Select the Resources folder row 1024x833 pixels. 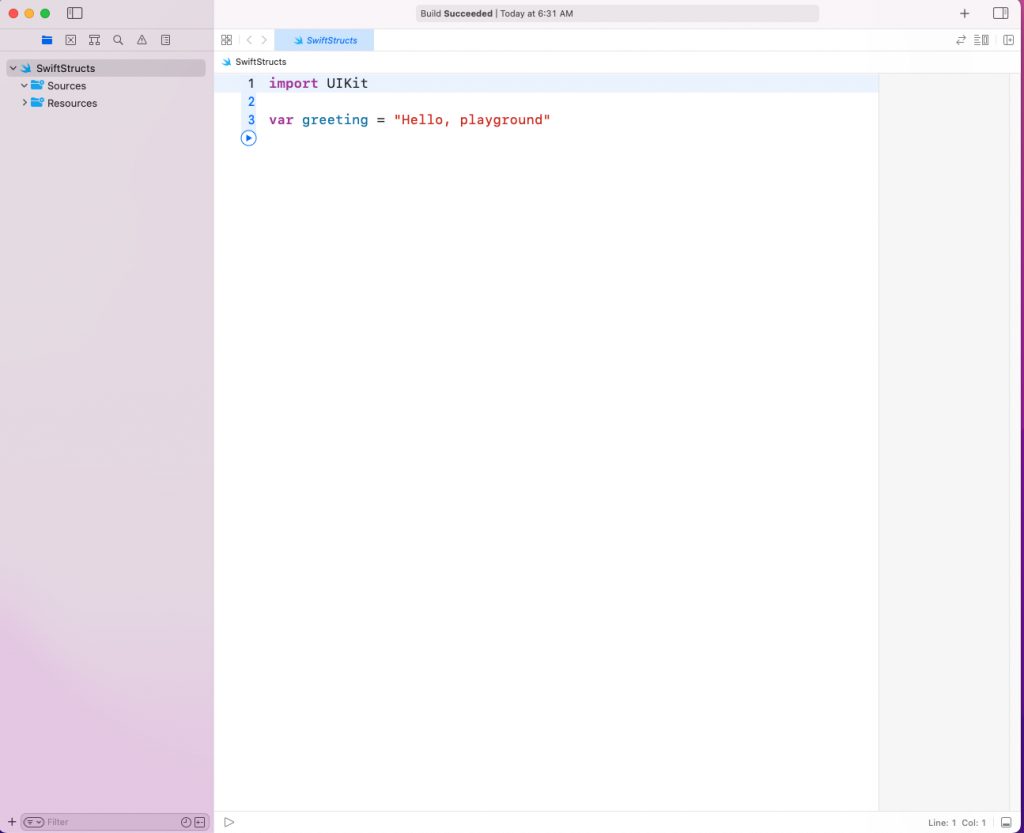click(x=106, y=103)
